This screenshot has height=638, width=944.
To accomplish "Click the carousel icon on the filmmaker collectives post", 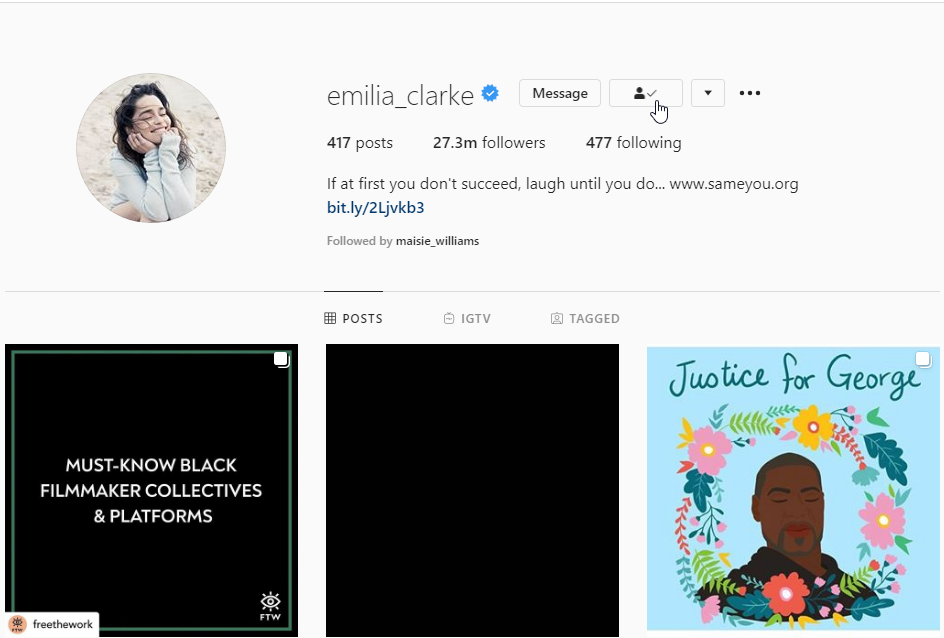I will click(x=281, y=359).
